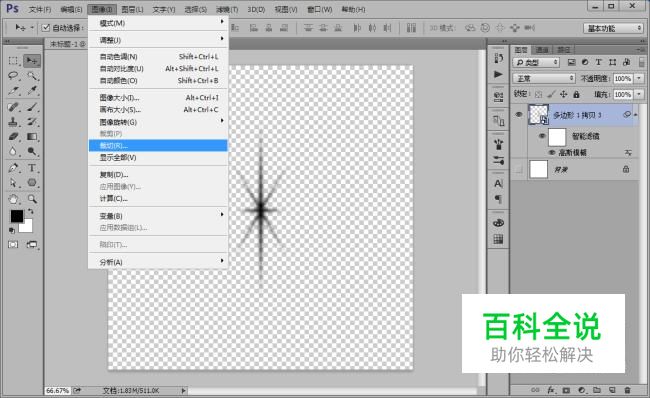The image size is (650, 398).
Task: Switch to the 路径 tab
Action: (564, 50)
